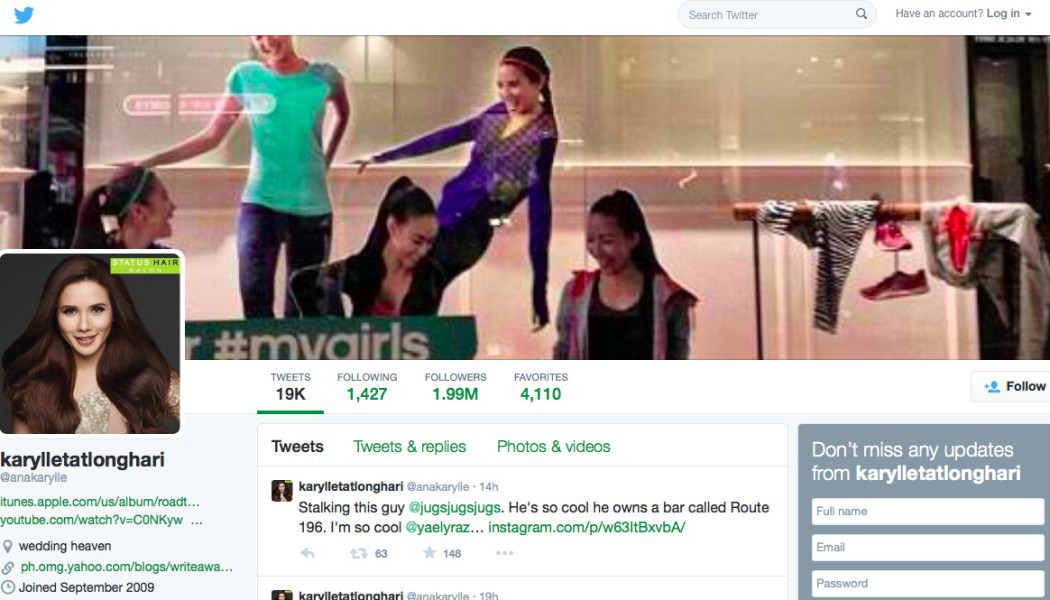Favorite the Route 196 tweet with star
Screen dimensions: 1050x600
coord(429,552)
